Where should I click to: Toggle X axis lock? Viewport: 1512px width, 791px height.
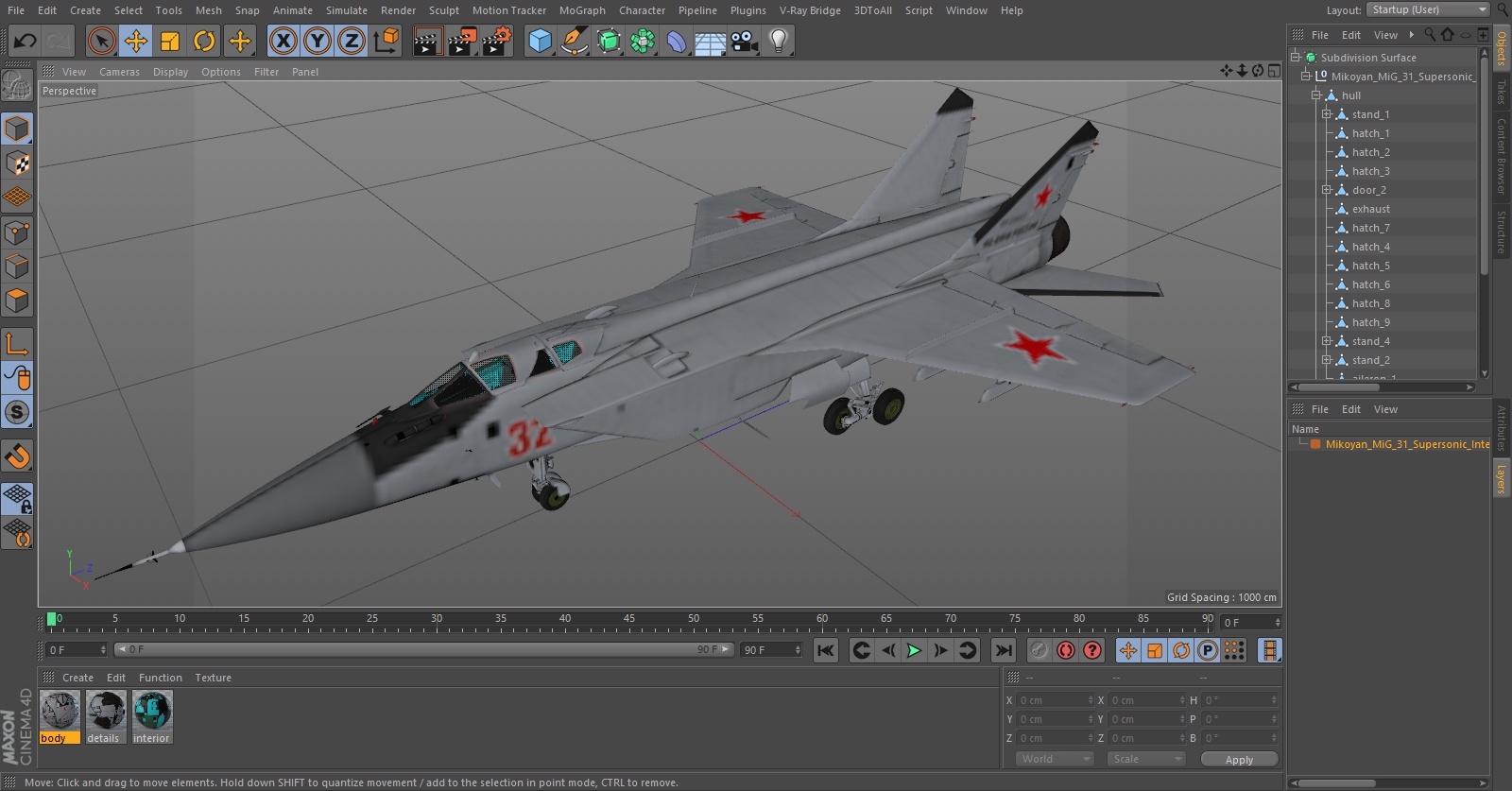[x=283, y=41]
